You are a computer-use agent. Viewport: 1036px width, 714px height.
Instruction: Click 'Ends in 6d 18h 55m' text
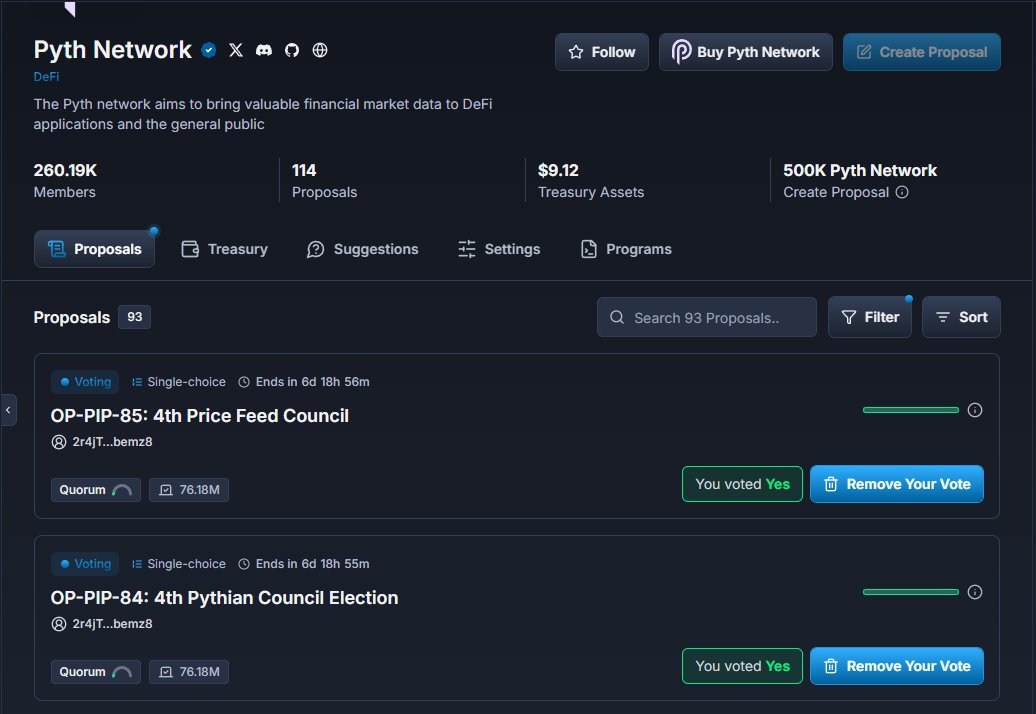(313, 564)
